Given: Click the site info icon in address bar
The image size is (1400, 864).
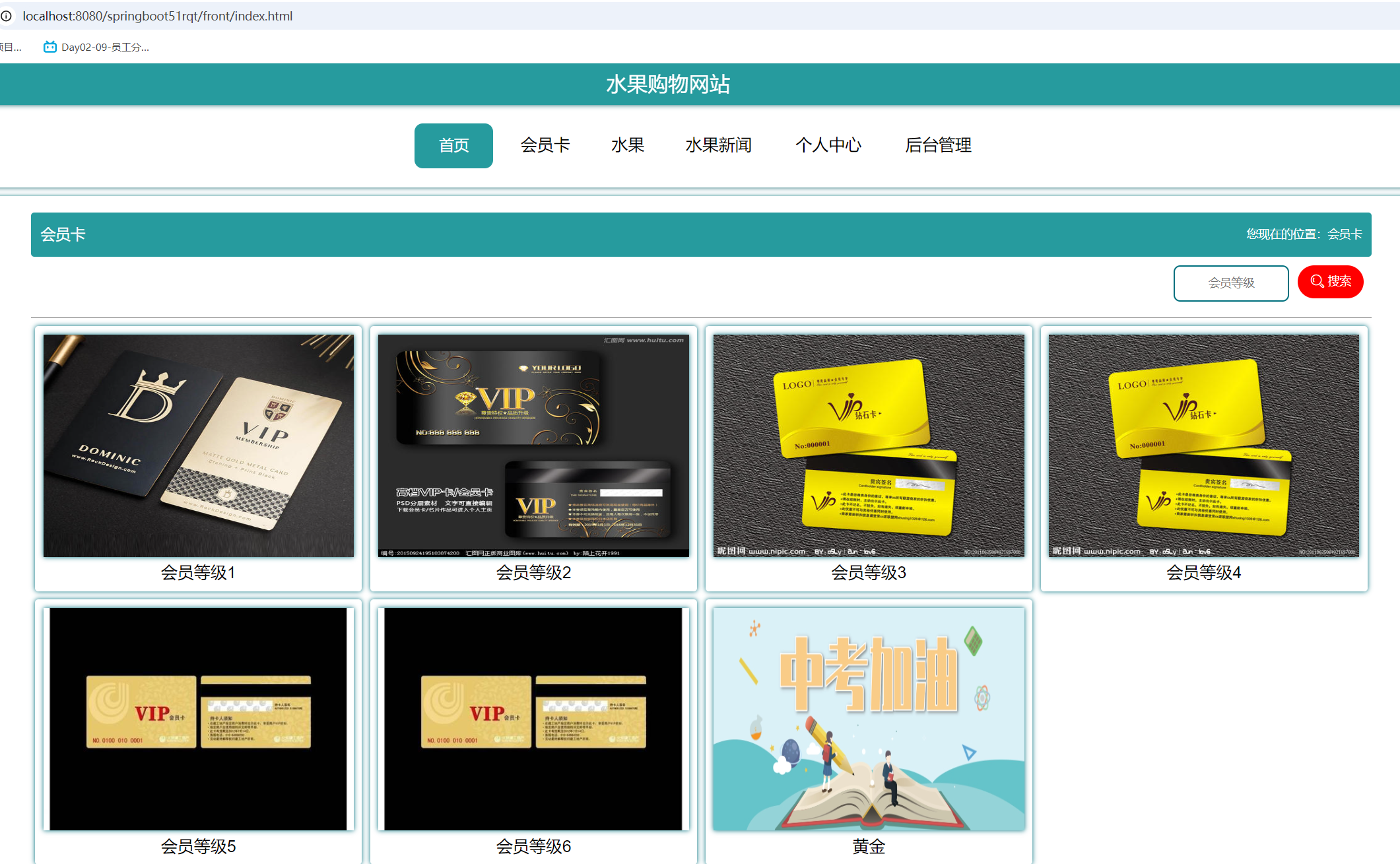Looking at the screenshot, I should pos(7,16).
